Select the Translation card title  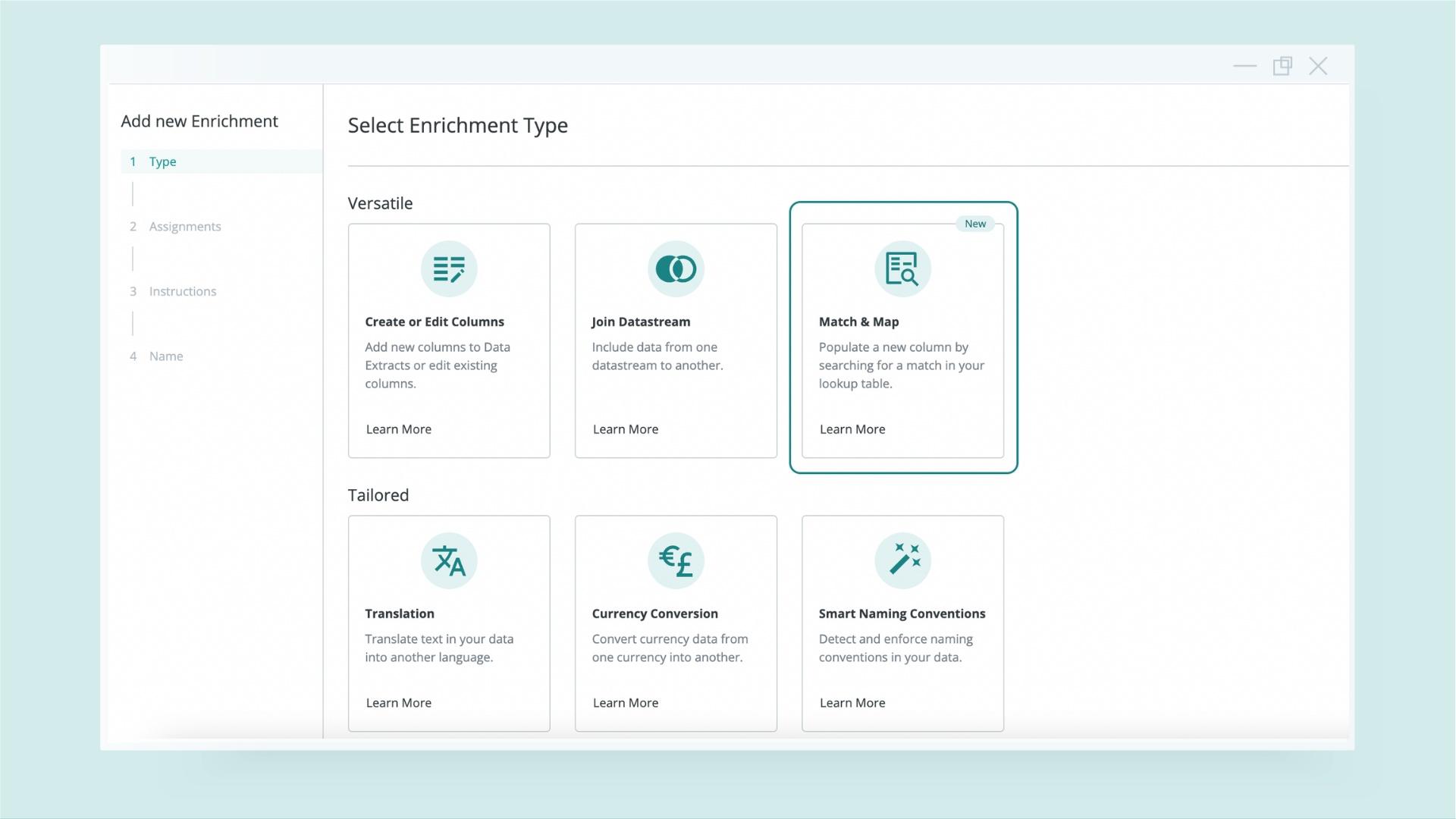400,613
